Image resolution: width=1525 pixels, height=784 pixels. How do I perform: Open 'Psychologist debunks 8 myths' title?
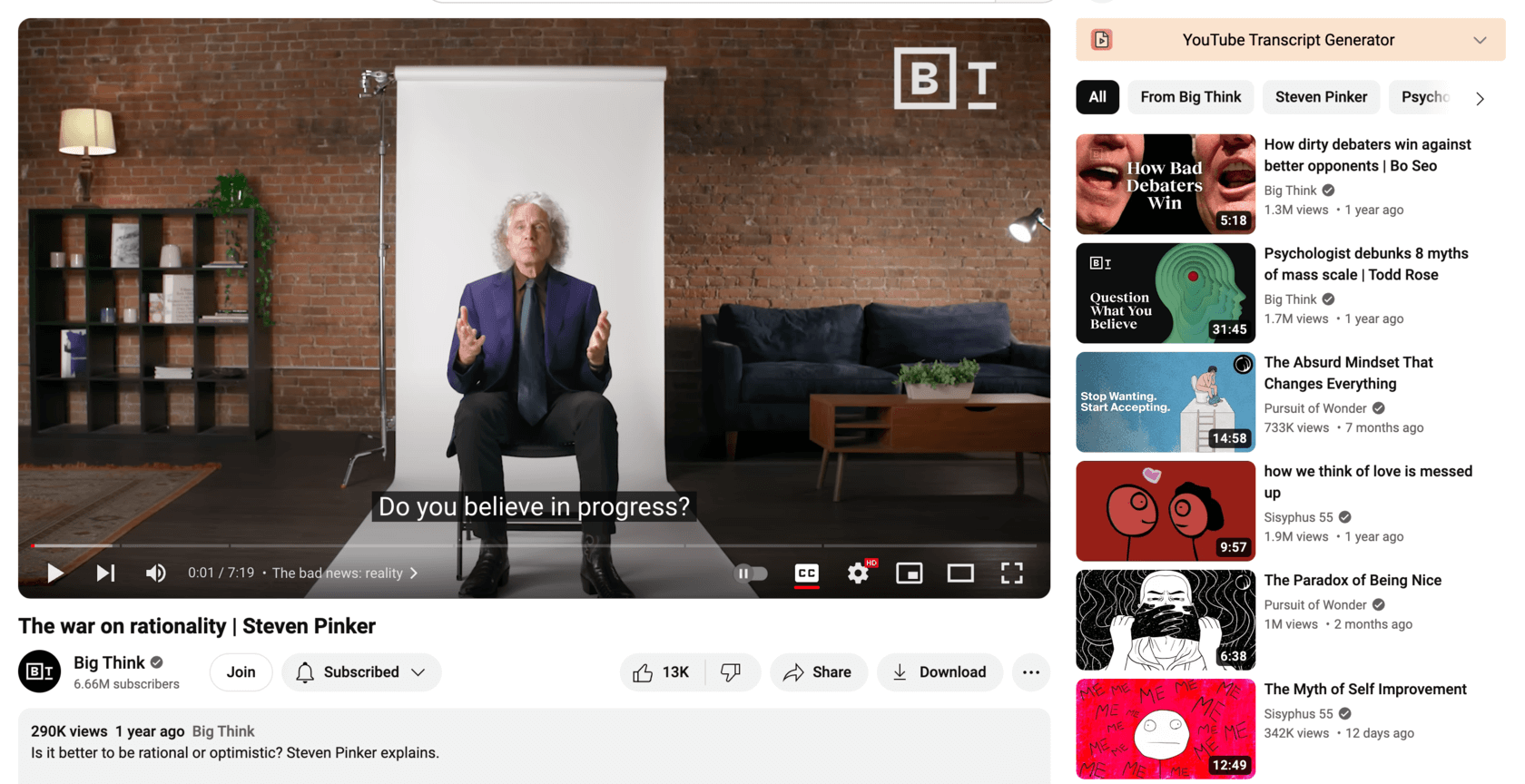click(1365, 264)
